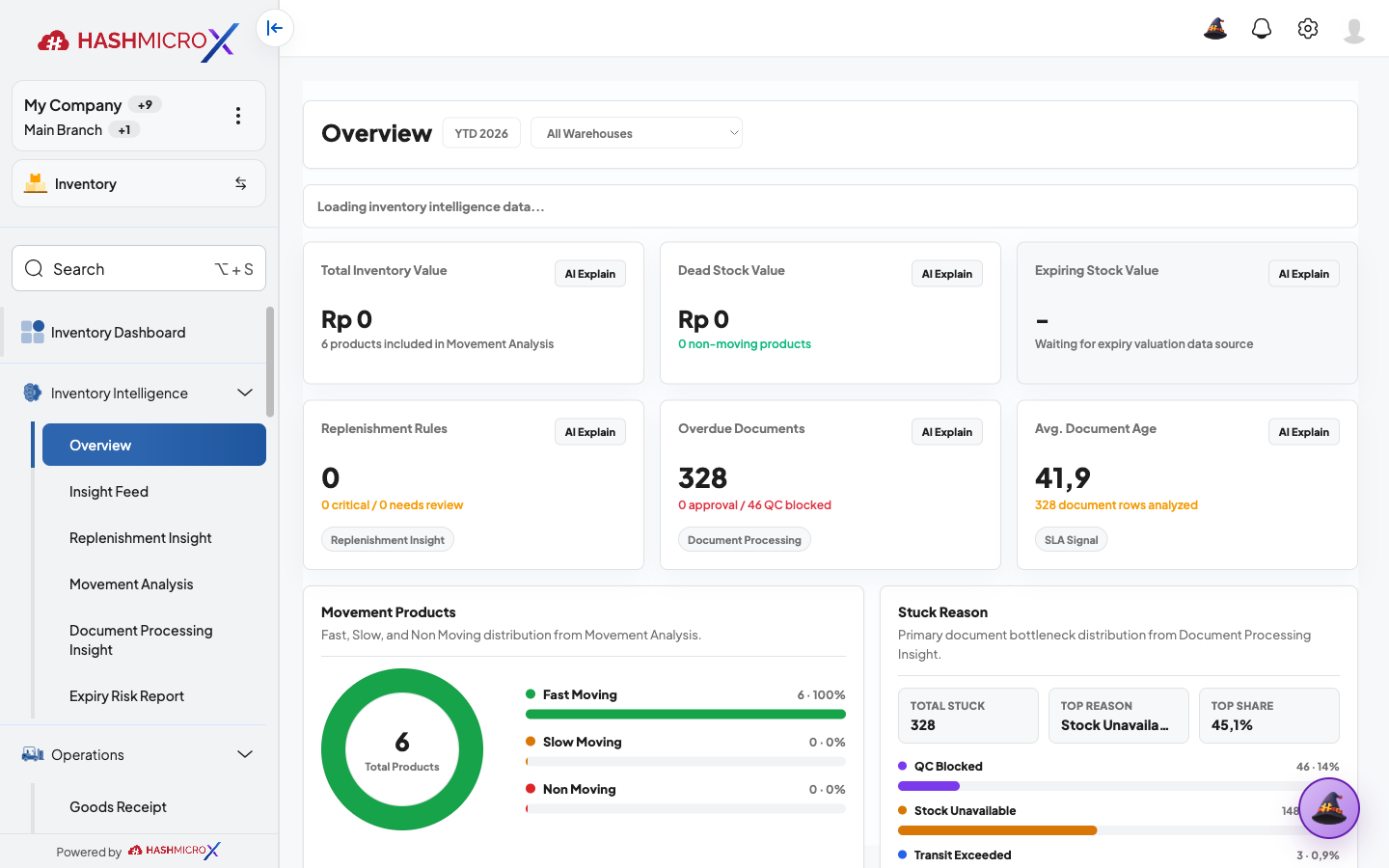Click the HashMicro X logo at top

(138, 41)
